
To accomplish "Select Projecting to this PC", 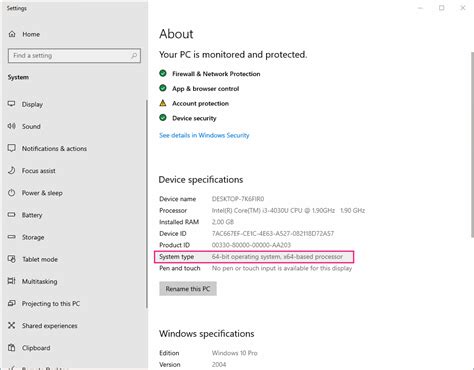I will (51, 304).
